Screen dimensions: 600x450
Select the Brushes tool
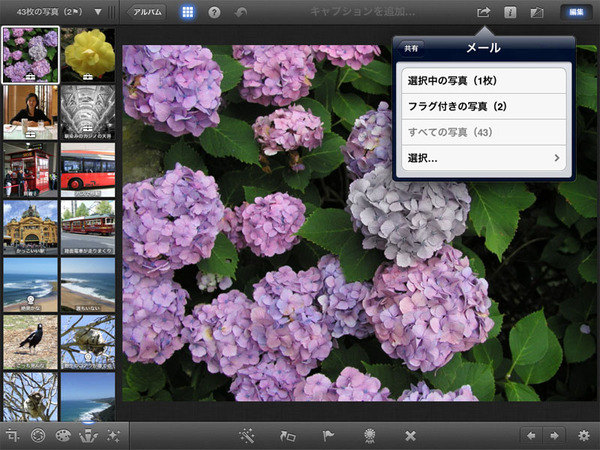[x=88, y=435]
